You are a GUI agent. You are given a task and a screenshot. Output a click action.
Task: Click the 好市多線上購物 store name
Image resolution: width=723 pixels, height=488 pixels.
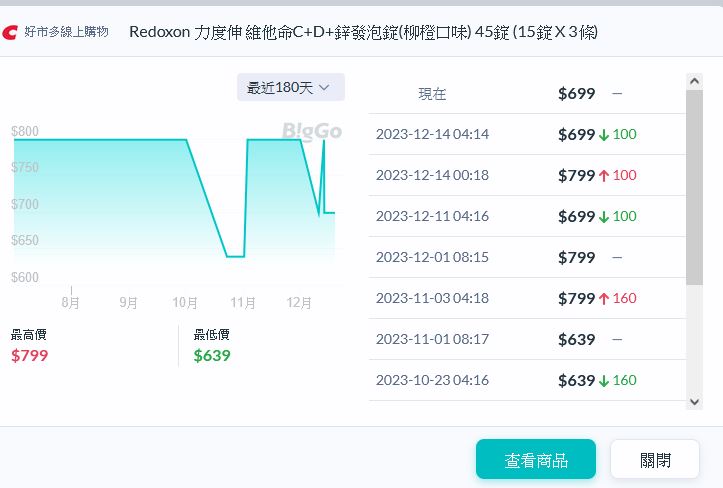coord(66,32)
